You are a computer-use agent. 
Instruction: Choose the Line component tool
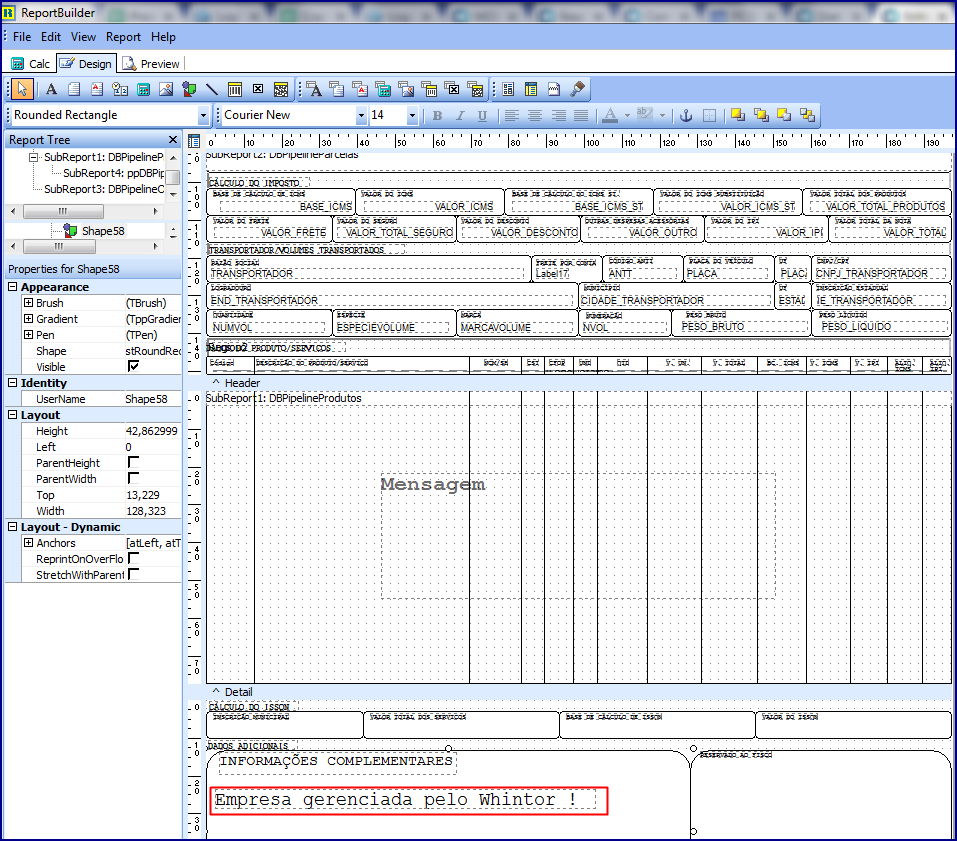point(212,89)
